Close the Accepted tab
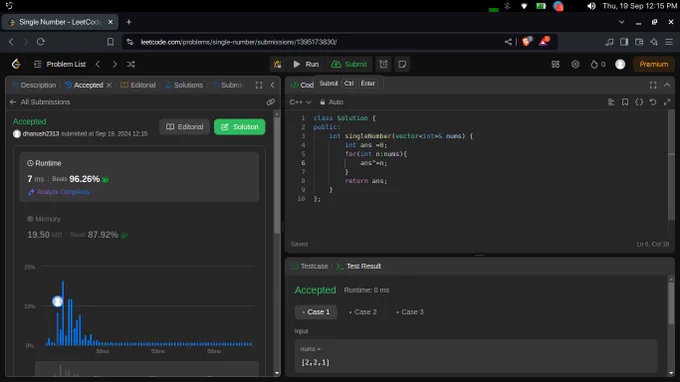This screenshot has height=382, width=680. [109, 85]
